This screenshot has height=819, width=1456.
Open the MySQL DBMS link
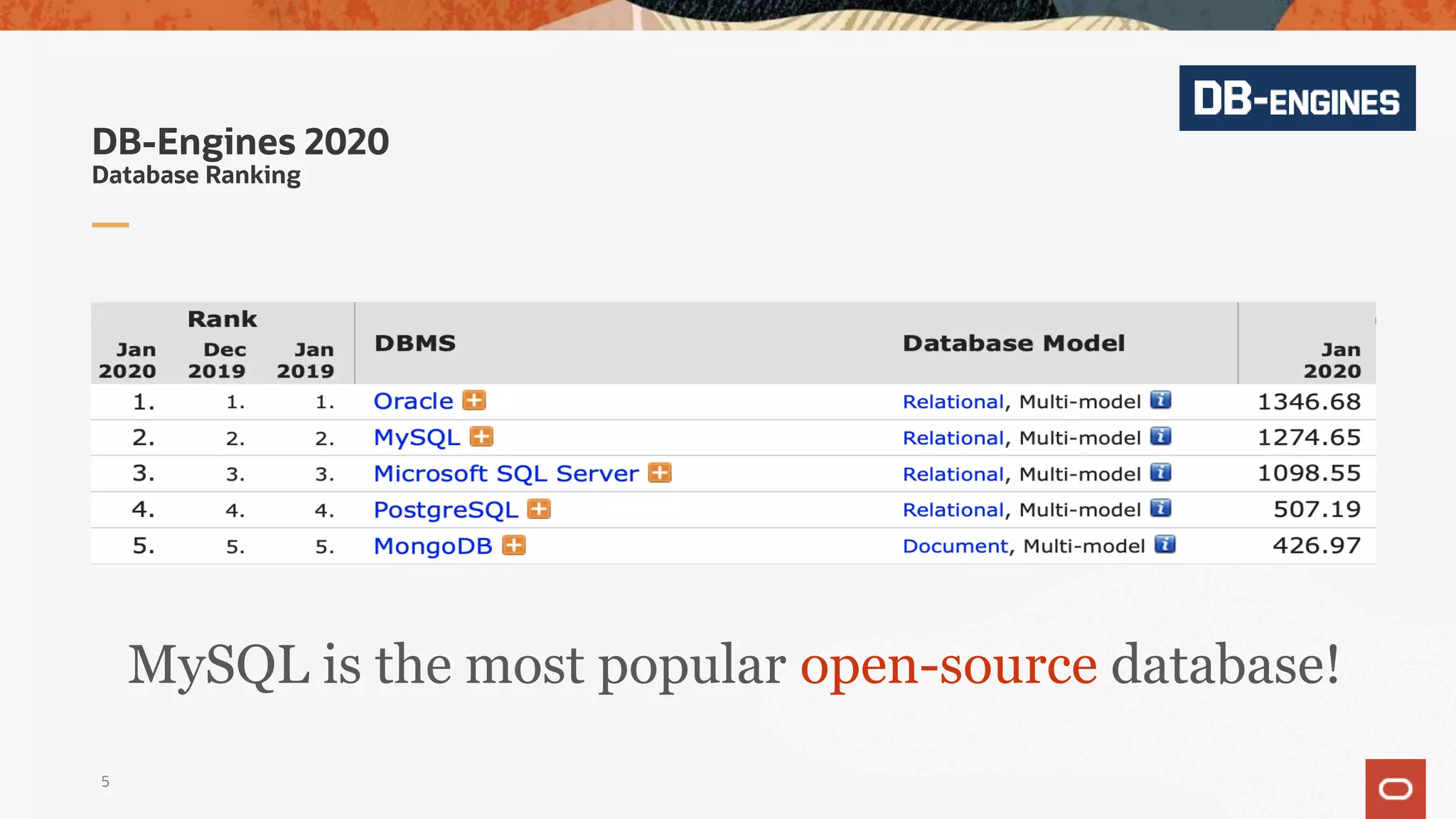pos(417,437)
